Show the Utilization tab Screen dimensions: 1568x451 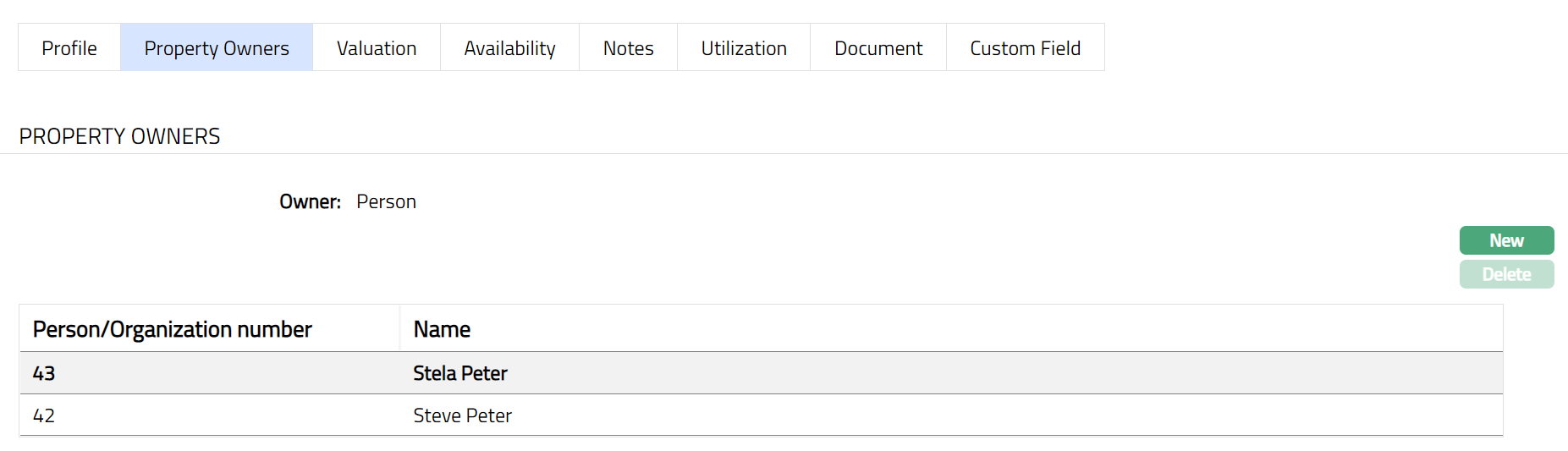tap(744, 48)
